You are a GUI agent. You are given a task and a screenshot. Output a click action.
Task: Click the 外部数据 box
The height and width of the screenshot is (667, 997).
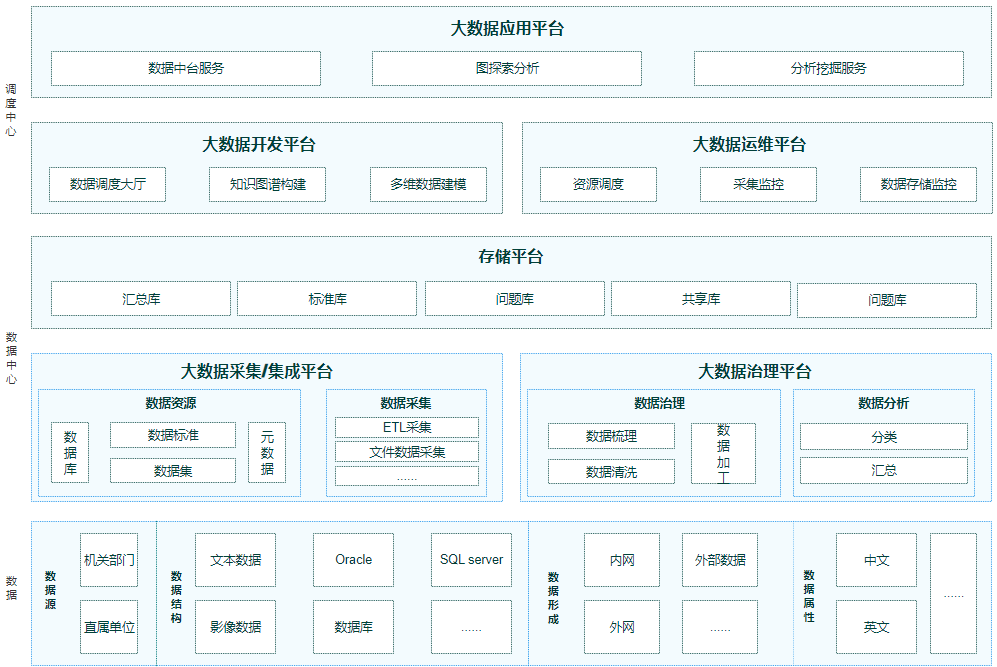[x=720, y=560]
